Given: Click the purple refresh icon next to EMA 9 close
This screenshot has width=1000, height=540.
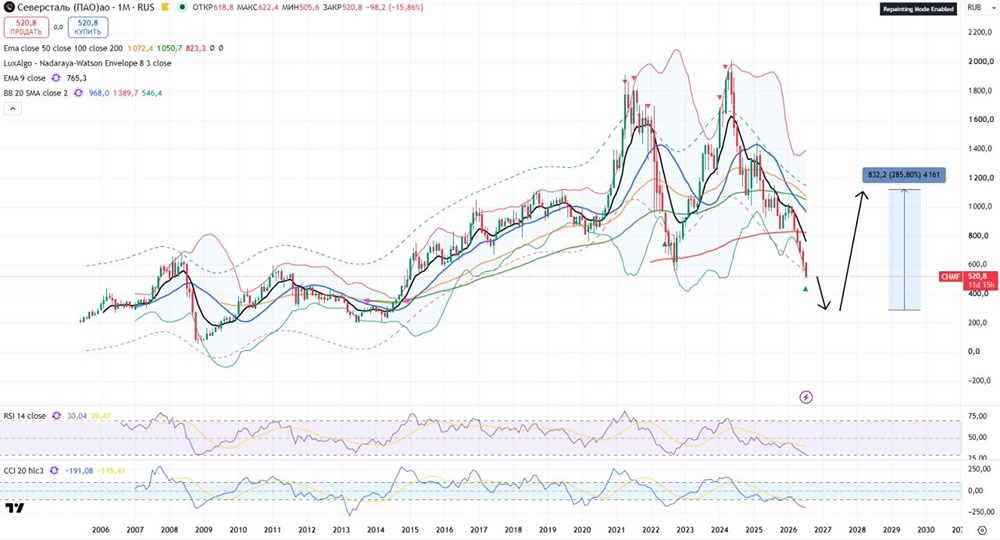Looking at the screenshot, I should point(56,78).
